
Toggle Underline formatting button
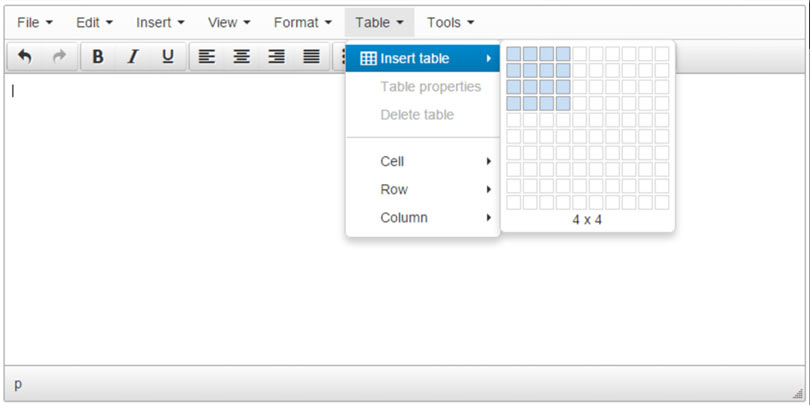[168, 56]
